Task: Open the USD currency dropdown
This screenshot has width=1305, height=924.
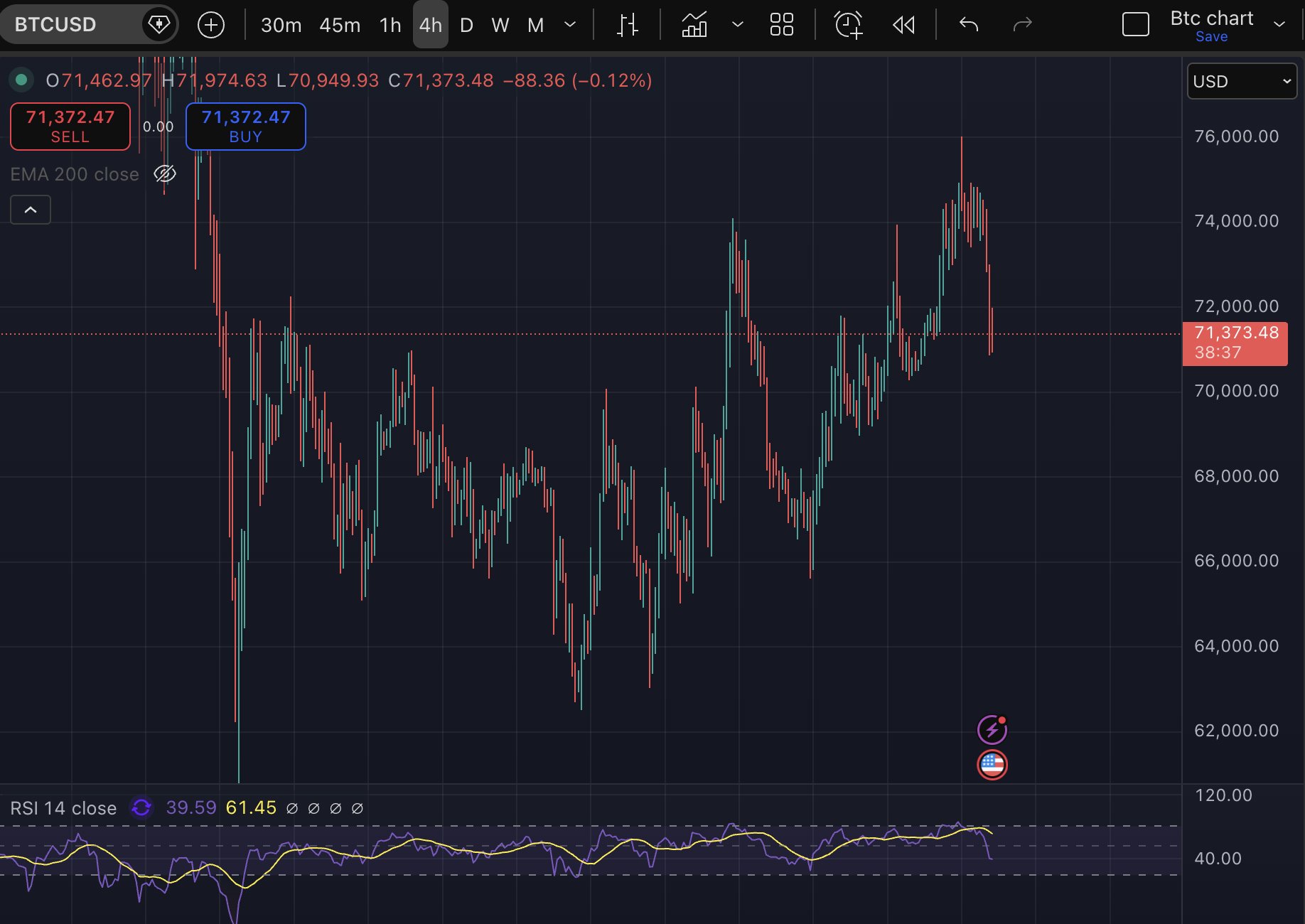Action: click(1241, 81)
